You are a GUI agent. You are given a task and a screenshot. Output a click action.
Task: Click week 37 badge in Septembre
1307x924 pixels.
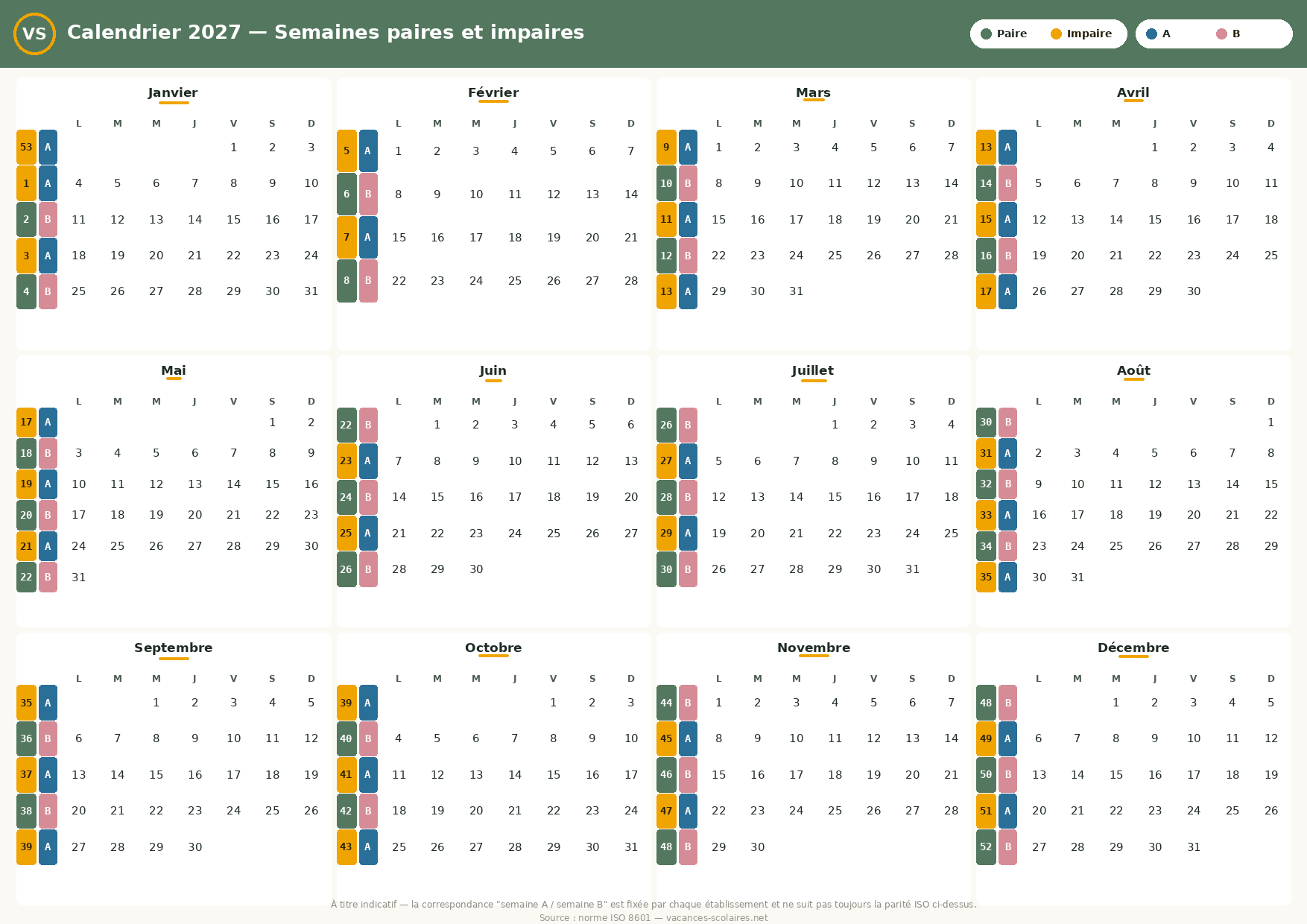[x=26, y=775]
